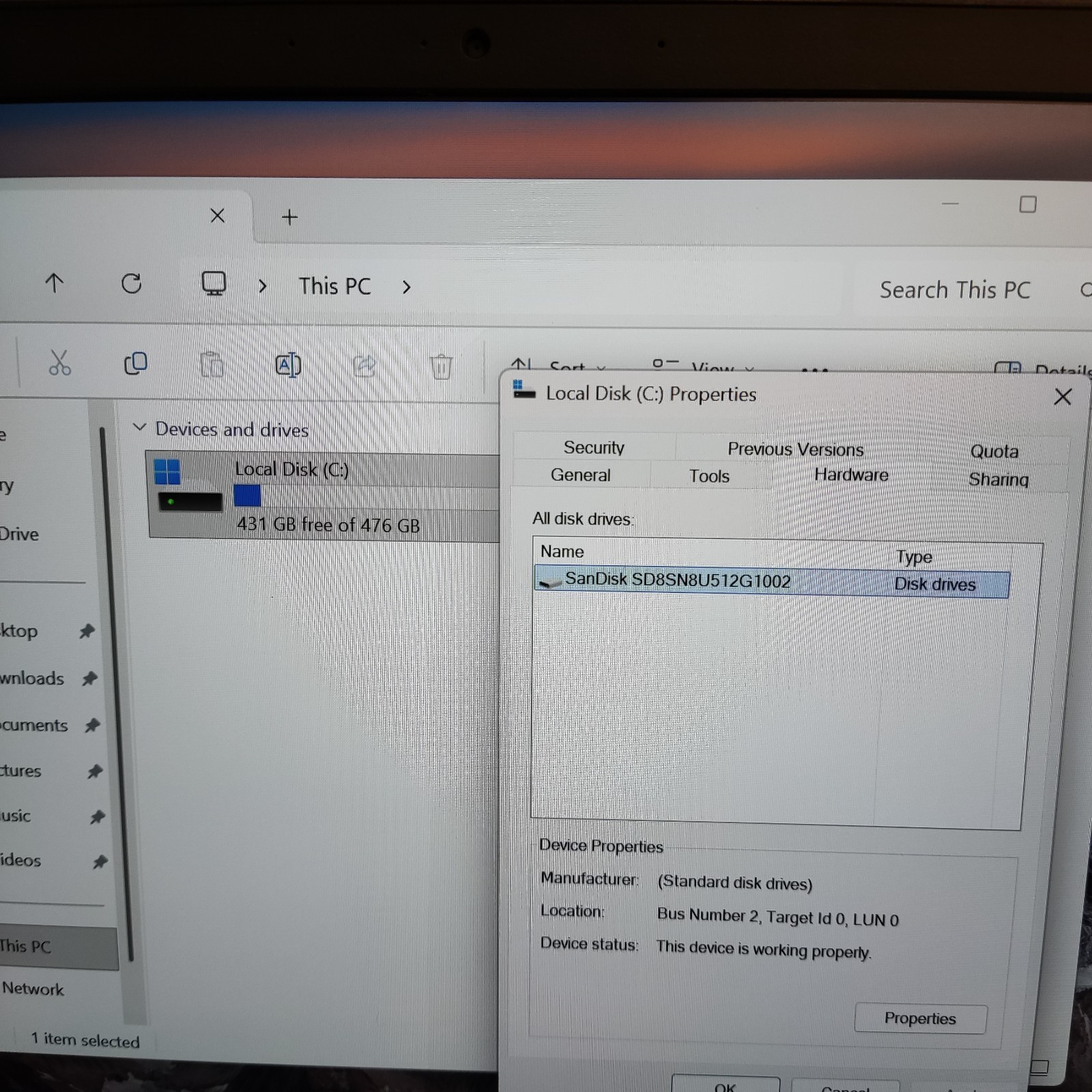
Task: Select the Hardware tab
Action: (851, 475)
